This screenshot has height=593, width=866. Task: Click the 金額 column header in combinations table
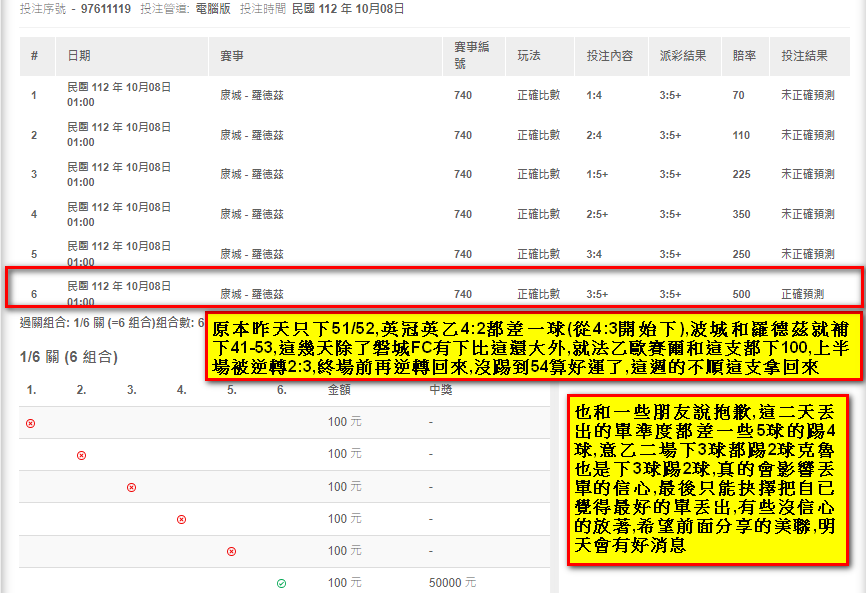339,389
